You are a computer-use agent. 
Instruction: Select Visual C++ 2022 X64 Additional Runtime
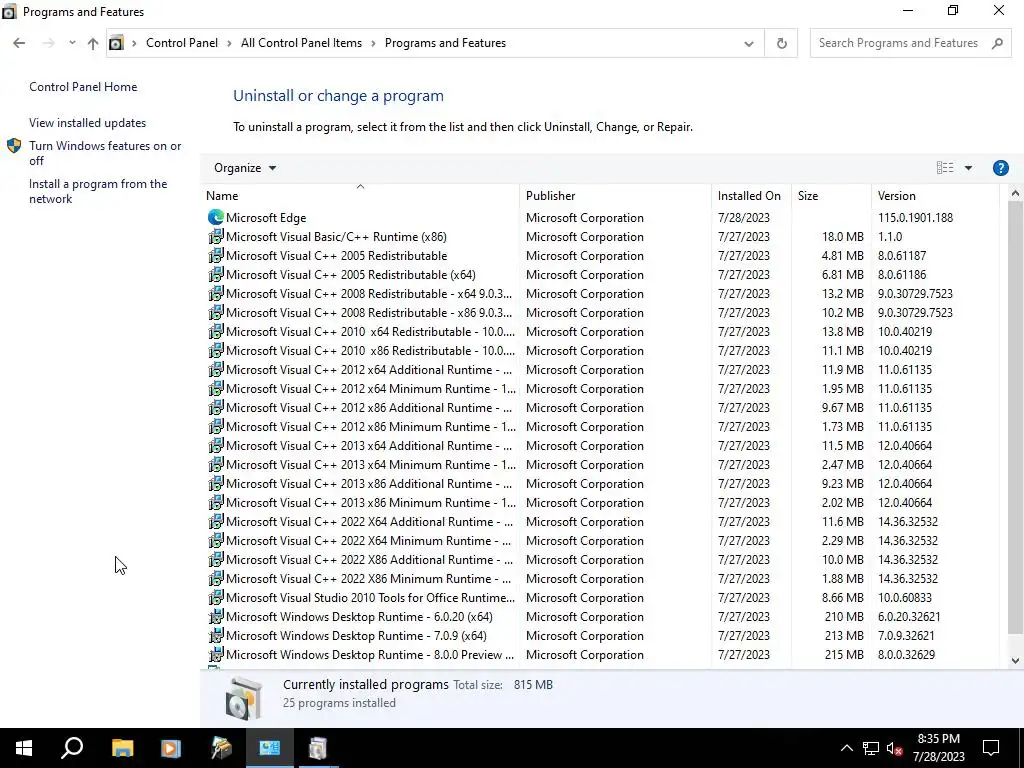[x=600, y=520]
